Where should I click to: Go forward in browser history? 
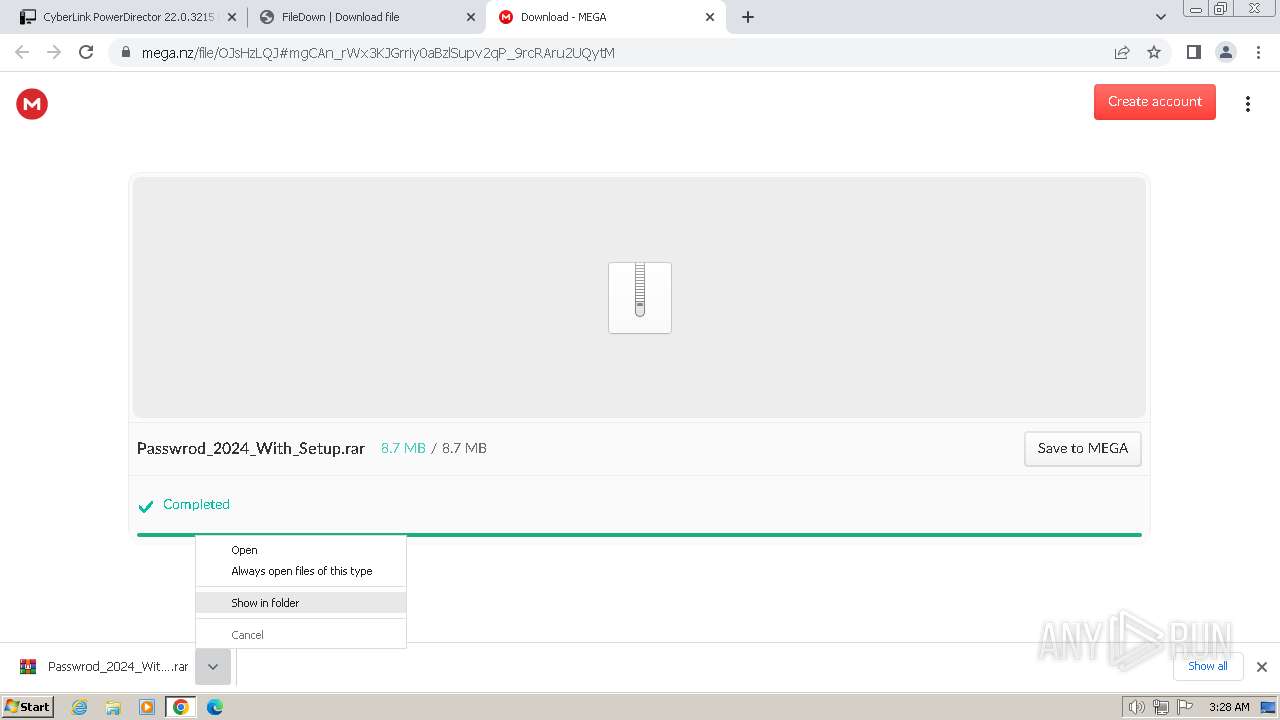point(54,52)
